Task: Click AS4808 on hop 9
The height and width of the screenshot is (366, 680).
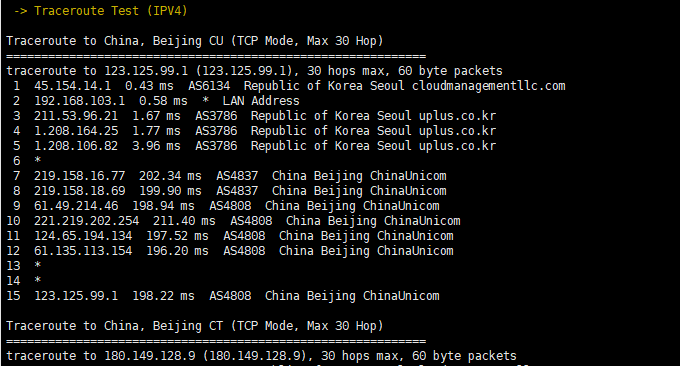Action: pos(230,206)
